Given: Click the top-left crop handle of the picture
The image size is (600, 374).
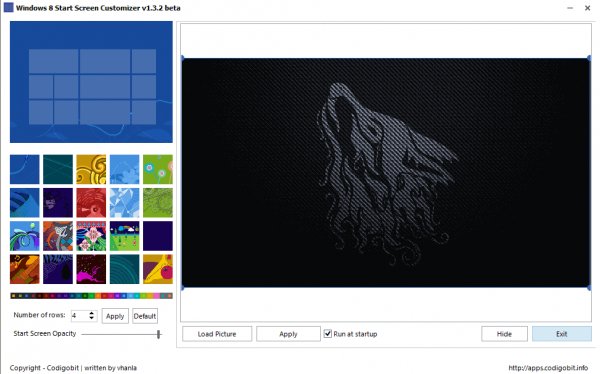Looking at the screenshot, I should click(x=183, y=58).
